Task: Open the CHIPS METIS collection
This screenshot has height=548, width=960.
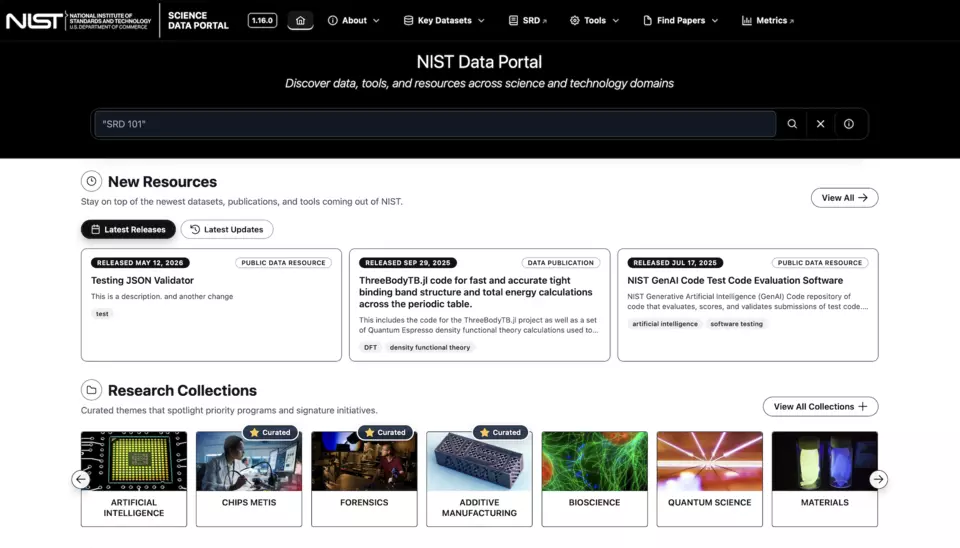Action: 249,479
